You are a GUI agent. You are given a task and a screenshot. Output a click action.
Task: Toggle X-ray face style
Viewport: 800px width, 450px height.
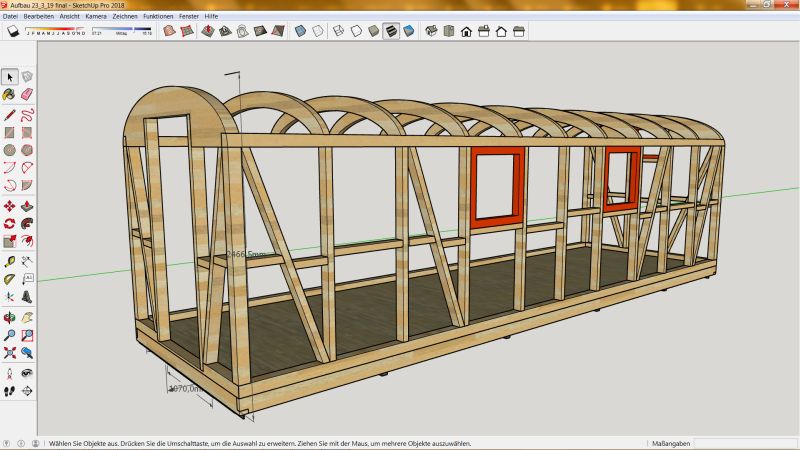pyautogui.click(x=300, y=31)
